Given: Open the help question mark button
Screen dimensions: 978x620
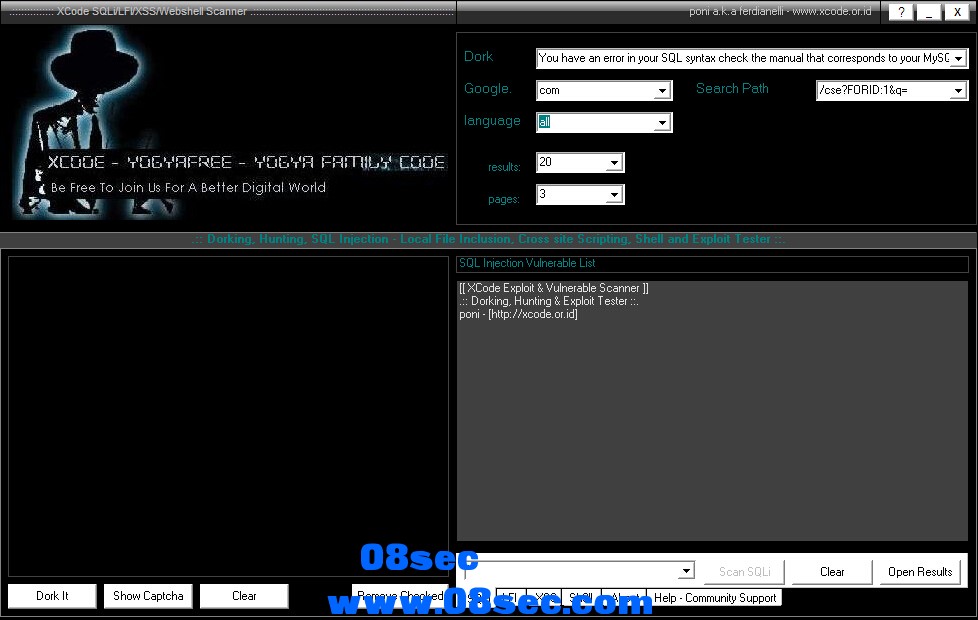Looking at the screenshot, I should coord(901,12).
